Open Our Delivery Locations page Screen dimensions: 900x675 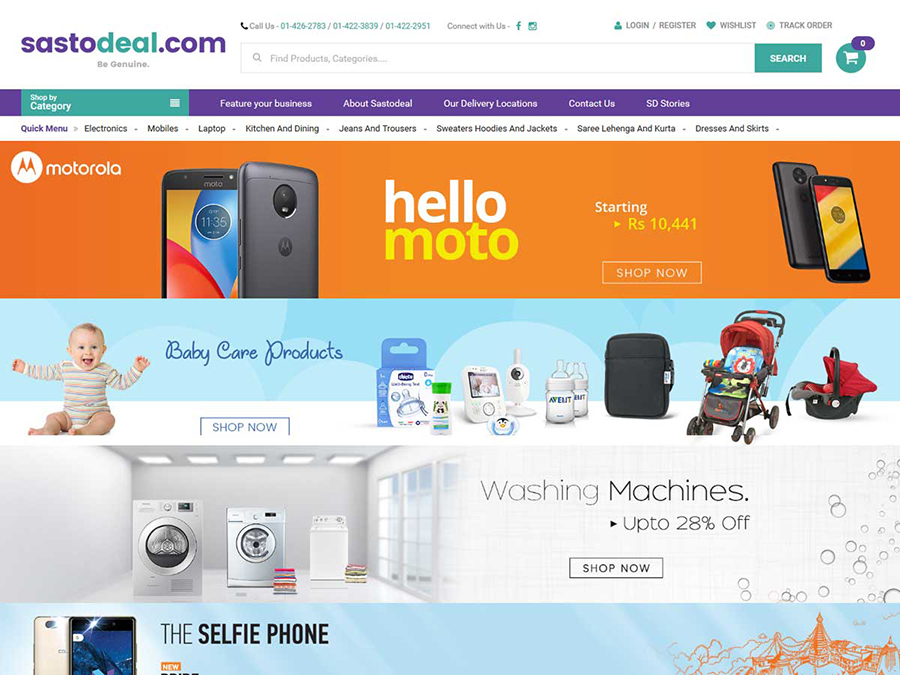pyautogui.click(x=490, y=103)
